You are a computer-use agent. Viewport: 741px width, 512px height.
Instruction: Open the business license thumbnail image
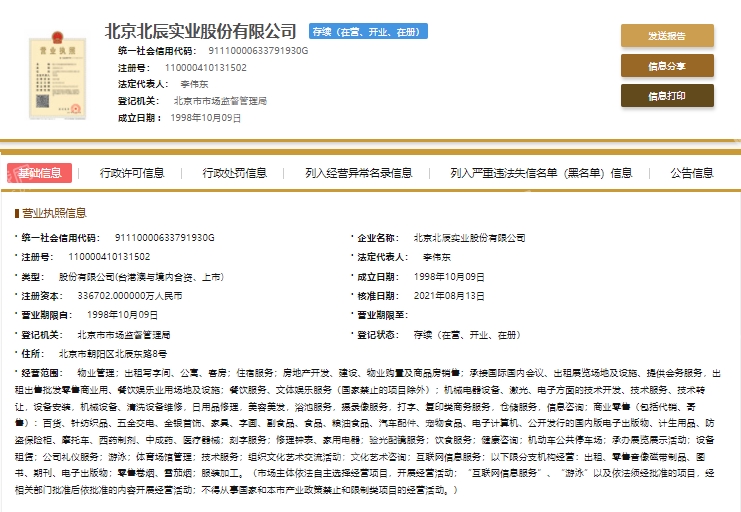[x=57, y=76]
